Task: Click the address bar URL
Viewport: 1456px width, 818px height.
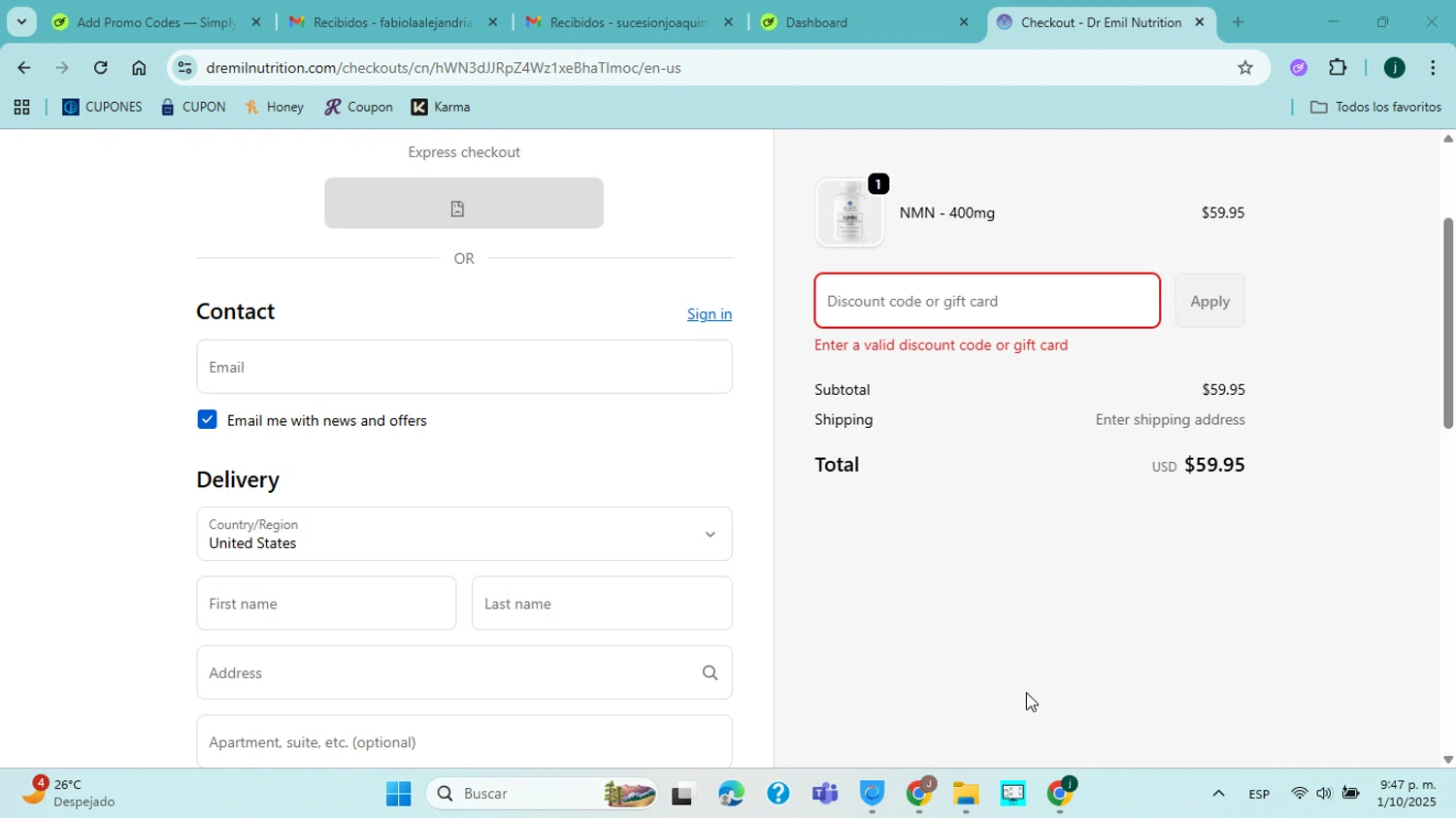Action: pyautogui.click(x=444, y=68)
